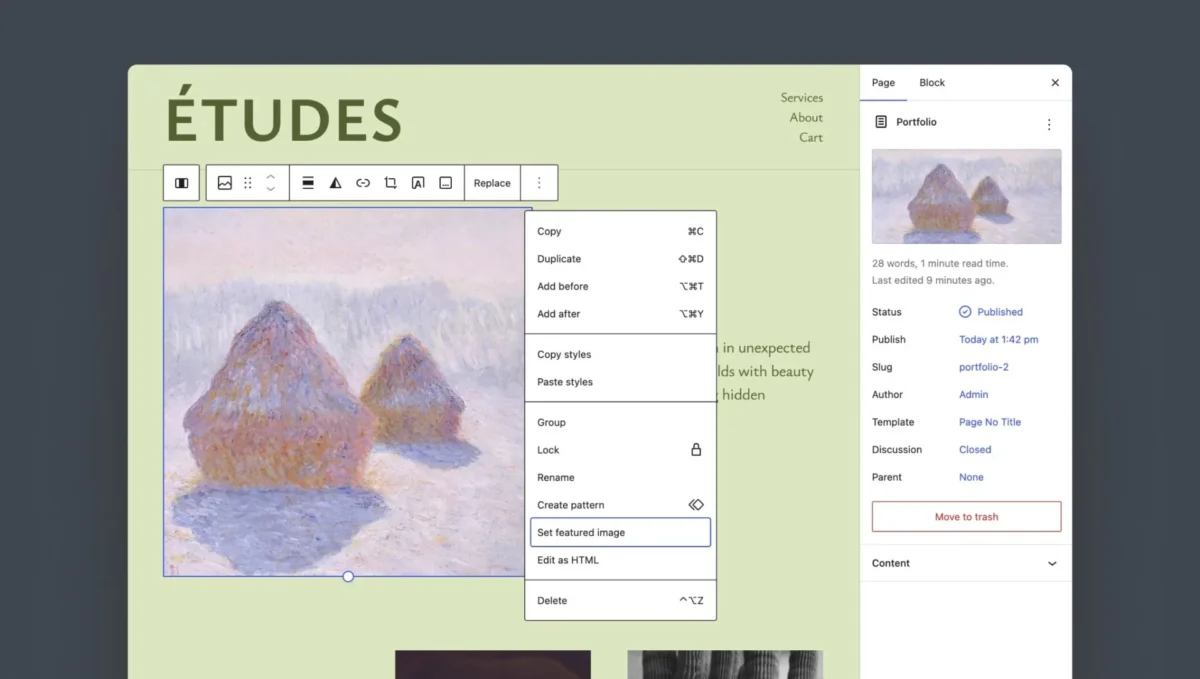Click the Replace button in the toolbar

[492, 183]
